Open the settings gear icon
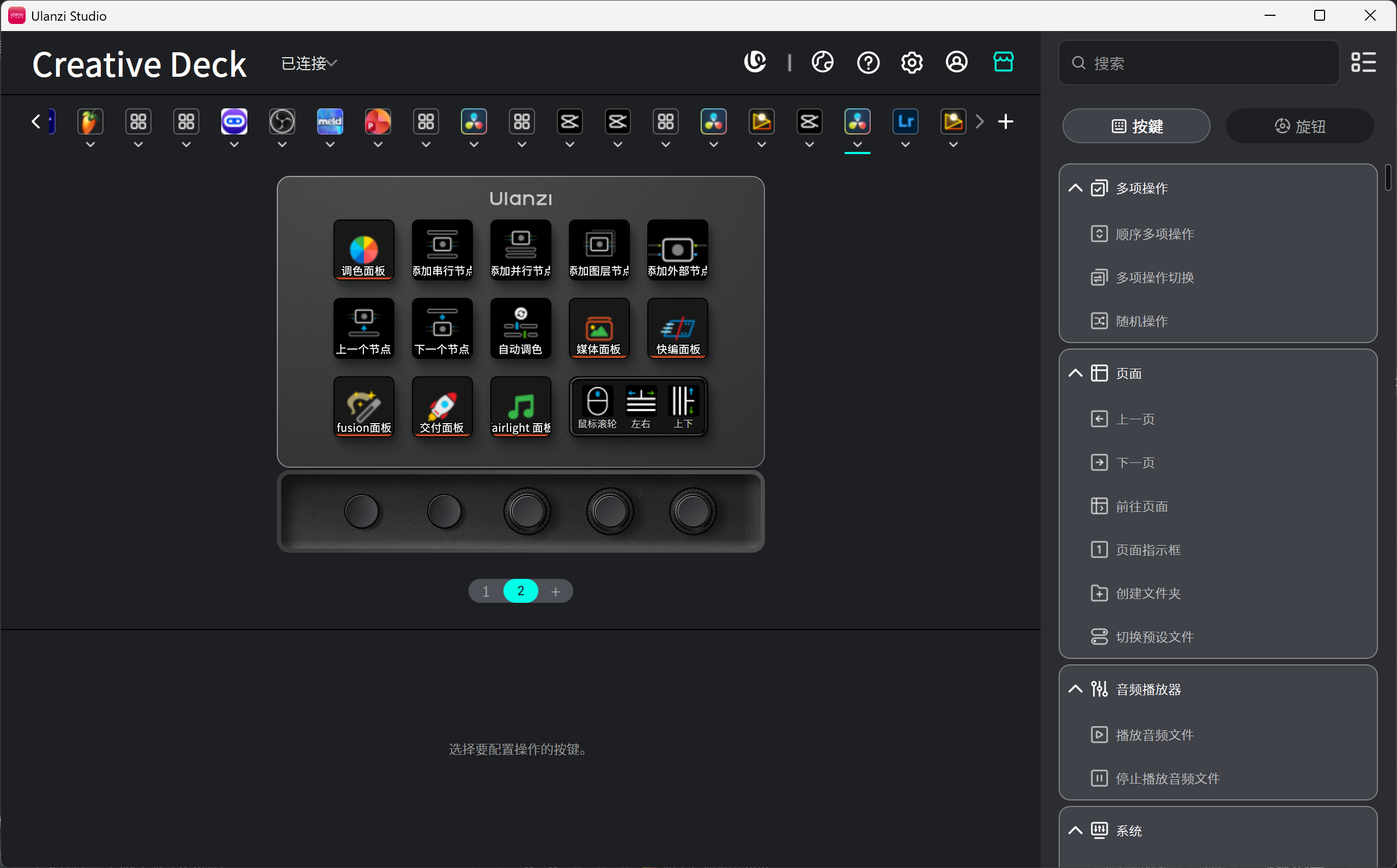Image resolution: width=1397 pixels, height=868 pixels. pos(912,62)
